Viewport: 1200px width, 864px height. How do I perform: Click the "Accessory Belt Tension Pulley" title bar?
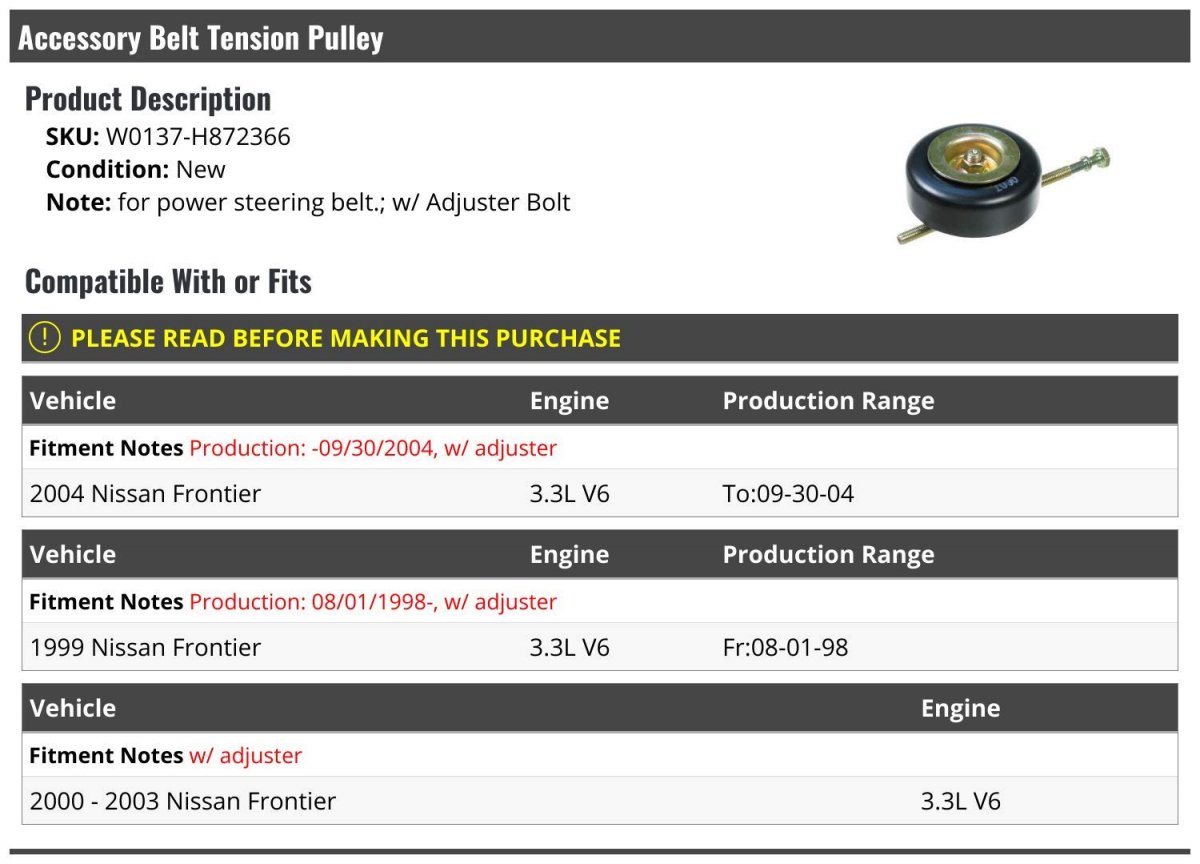(x=200, y=39)
